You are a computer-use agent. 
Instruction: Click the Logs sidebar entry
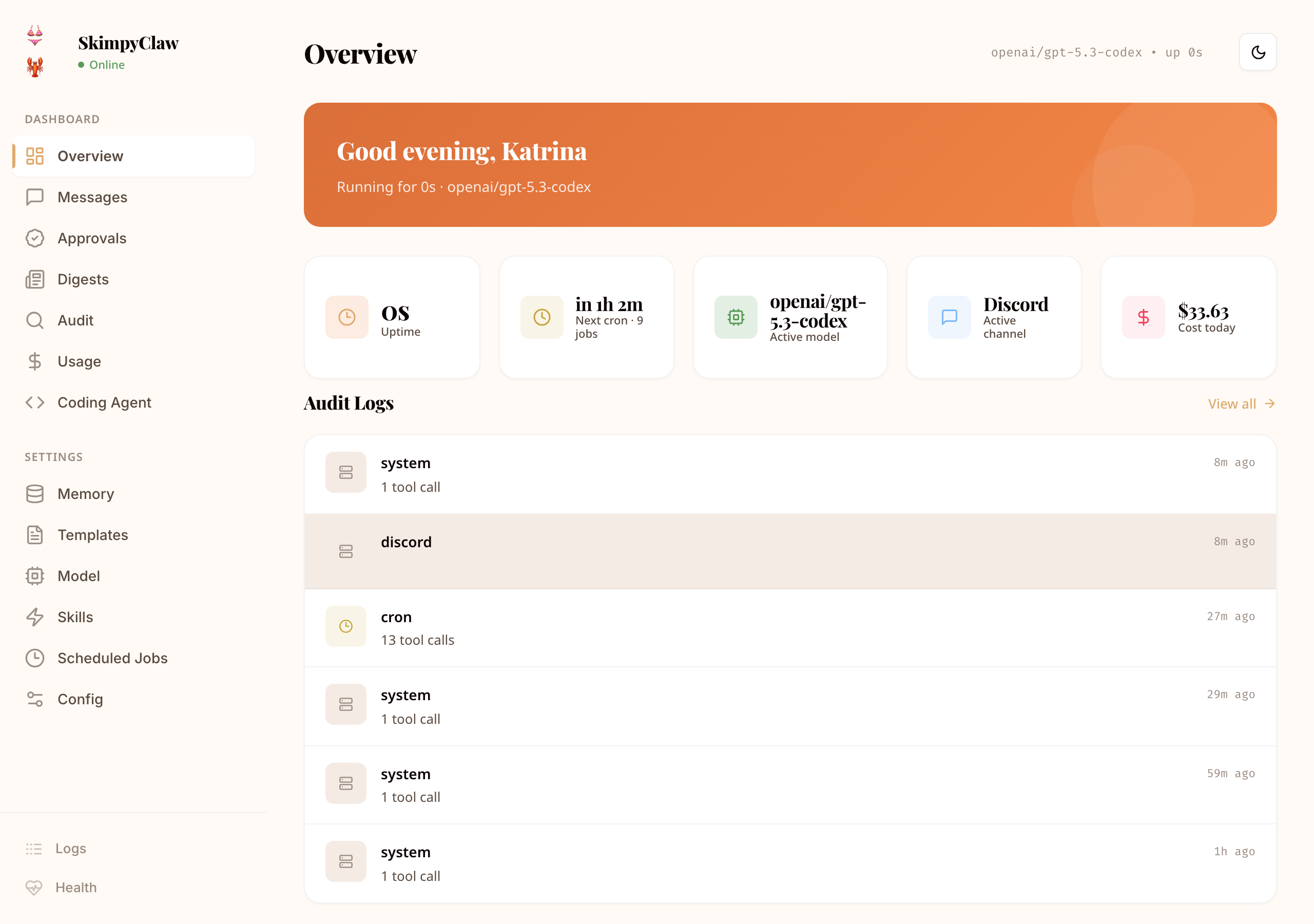point(70,849)
